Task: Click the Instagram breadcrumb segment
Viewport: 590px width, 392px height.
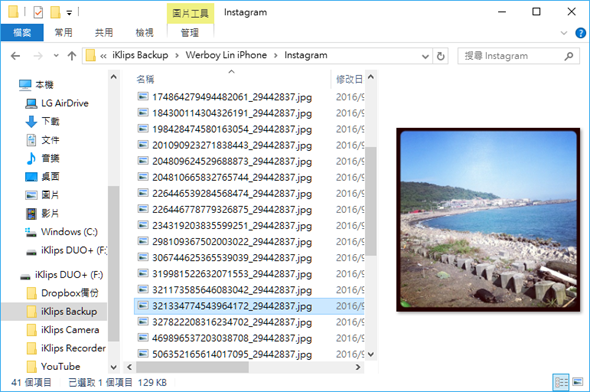Action: click(x=306, y=55)
